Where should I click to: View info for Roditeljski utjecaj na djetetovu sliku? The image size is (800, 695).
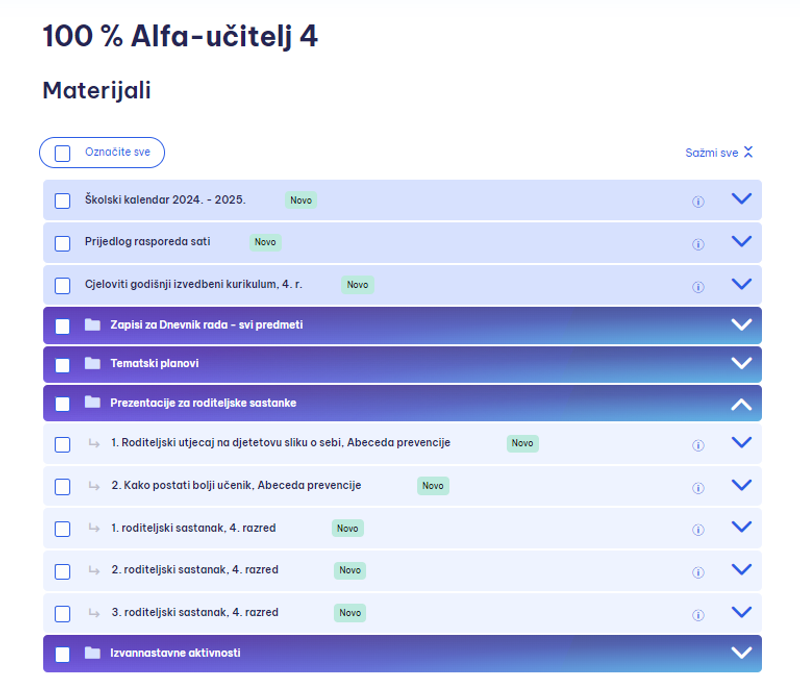tap(698, 445)
